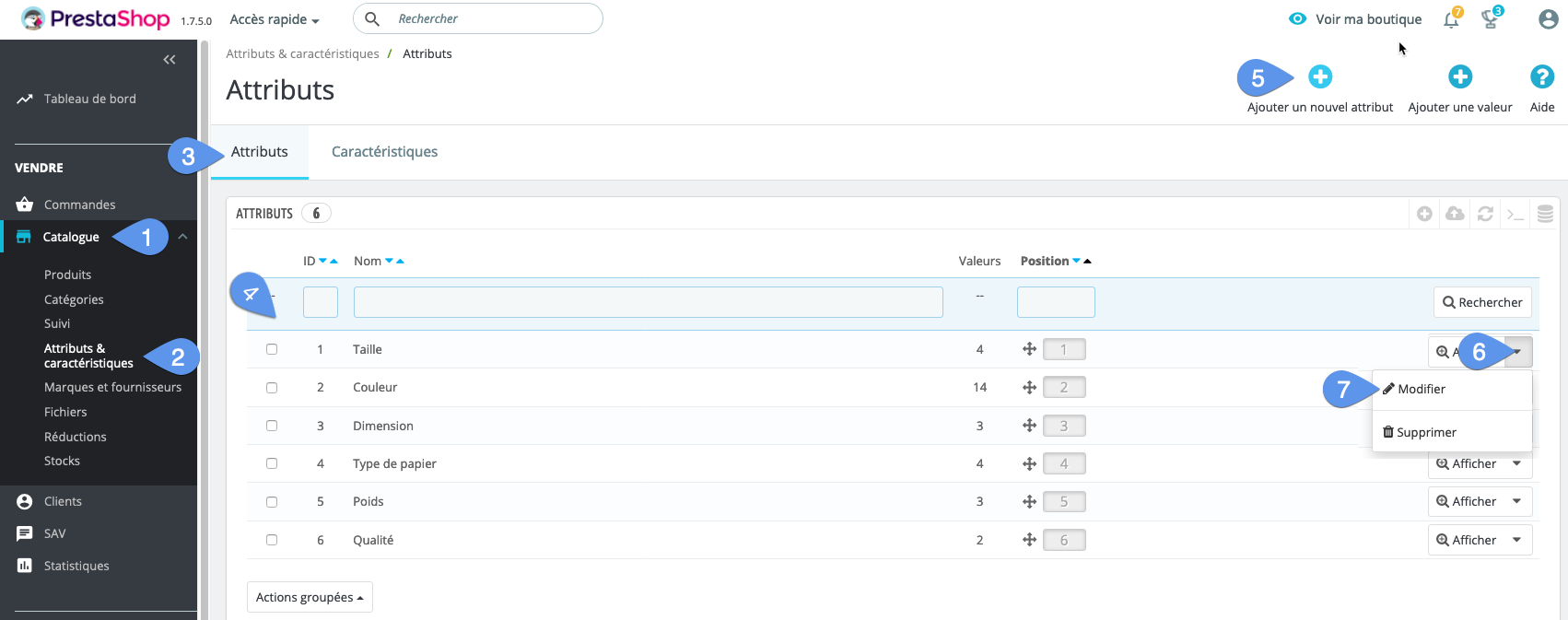
Task: Open action dropdown arrow for Poids row
Action: pyautogui.click(x=1517, y=501)
